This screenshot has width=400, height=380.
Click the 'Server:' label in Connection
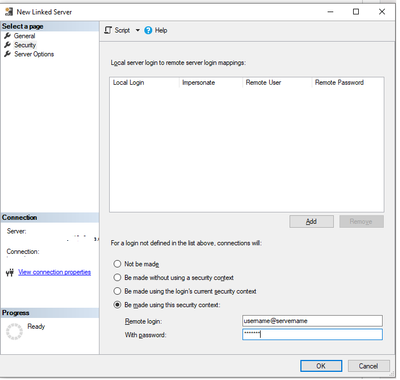point(16,231)
